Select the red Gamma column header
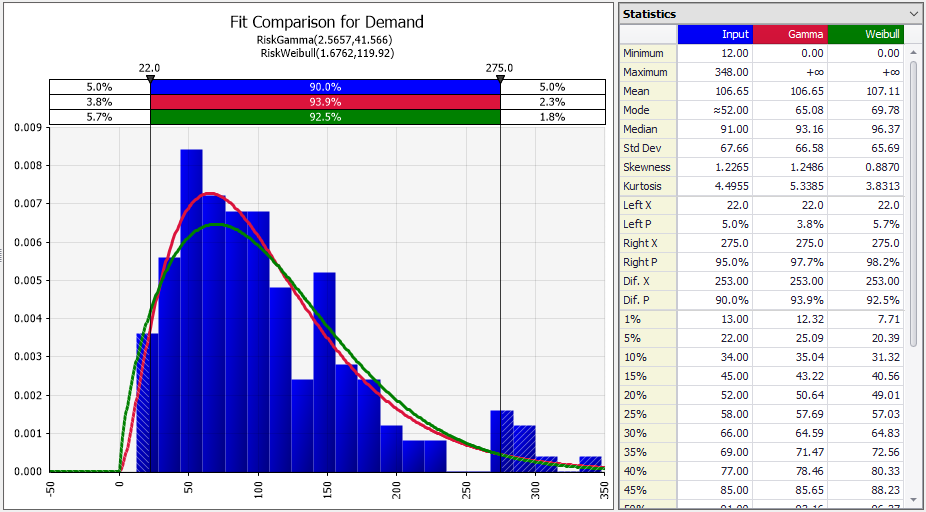Screen dimensions: 926x512 click(x=789, y=34)
